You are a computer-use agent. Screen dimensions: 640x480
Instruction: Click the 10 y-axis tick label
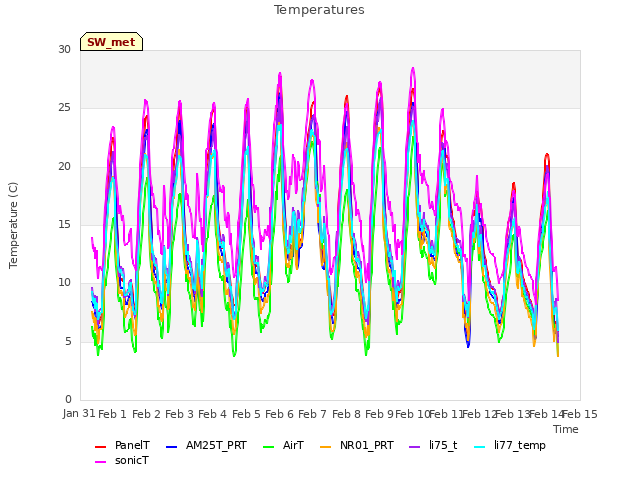click(64, 282)
